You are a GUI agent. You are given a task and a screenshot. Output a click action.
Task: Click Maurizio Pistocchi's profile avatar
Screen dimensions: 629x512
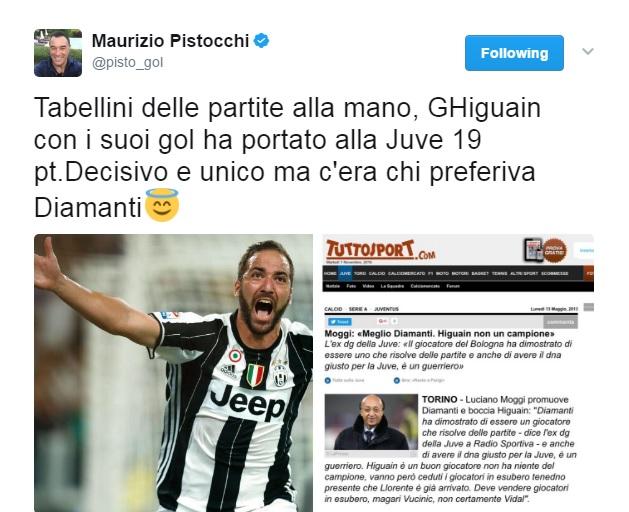click(x=58, y=53)
